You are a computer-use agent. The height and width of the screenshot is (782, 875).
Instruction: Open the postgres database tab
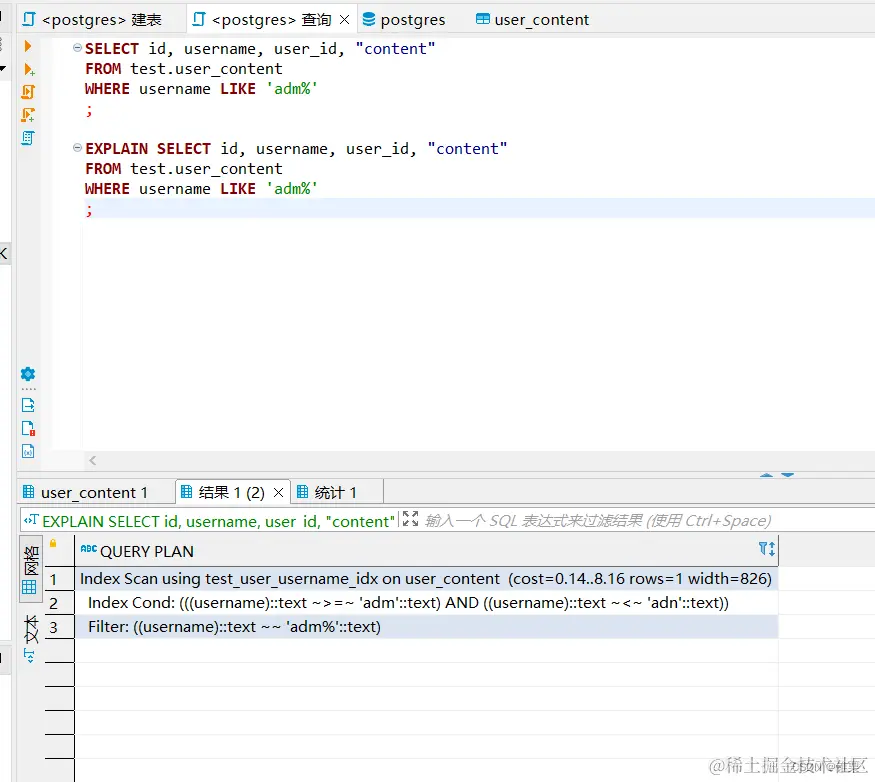click(403, 20)
